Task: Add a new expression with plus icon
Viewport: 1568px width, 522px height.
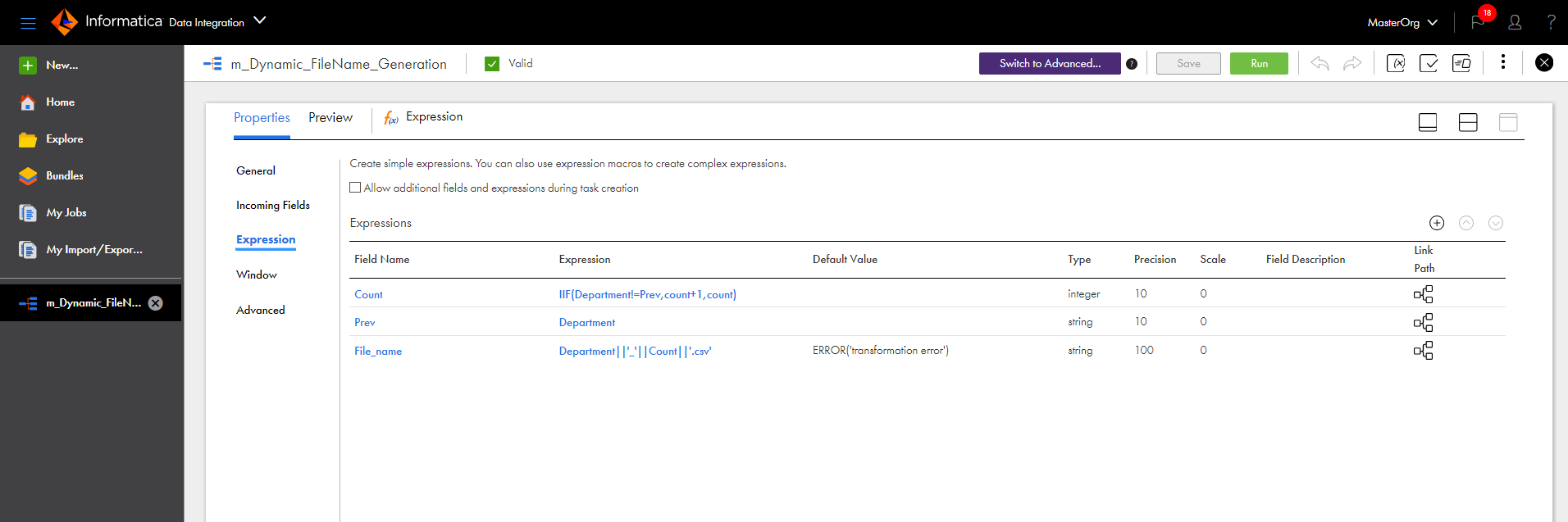Action: coord(1437,223)
